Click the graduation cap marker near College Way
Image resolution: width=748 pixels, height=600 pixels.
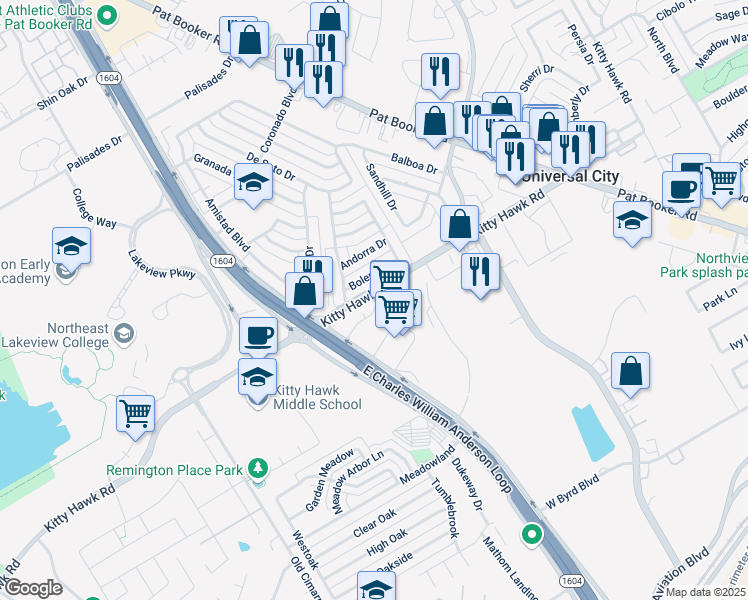tap(72, 245)
